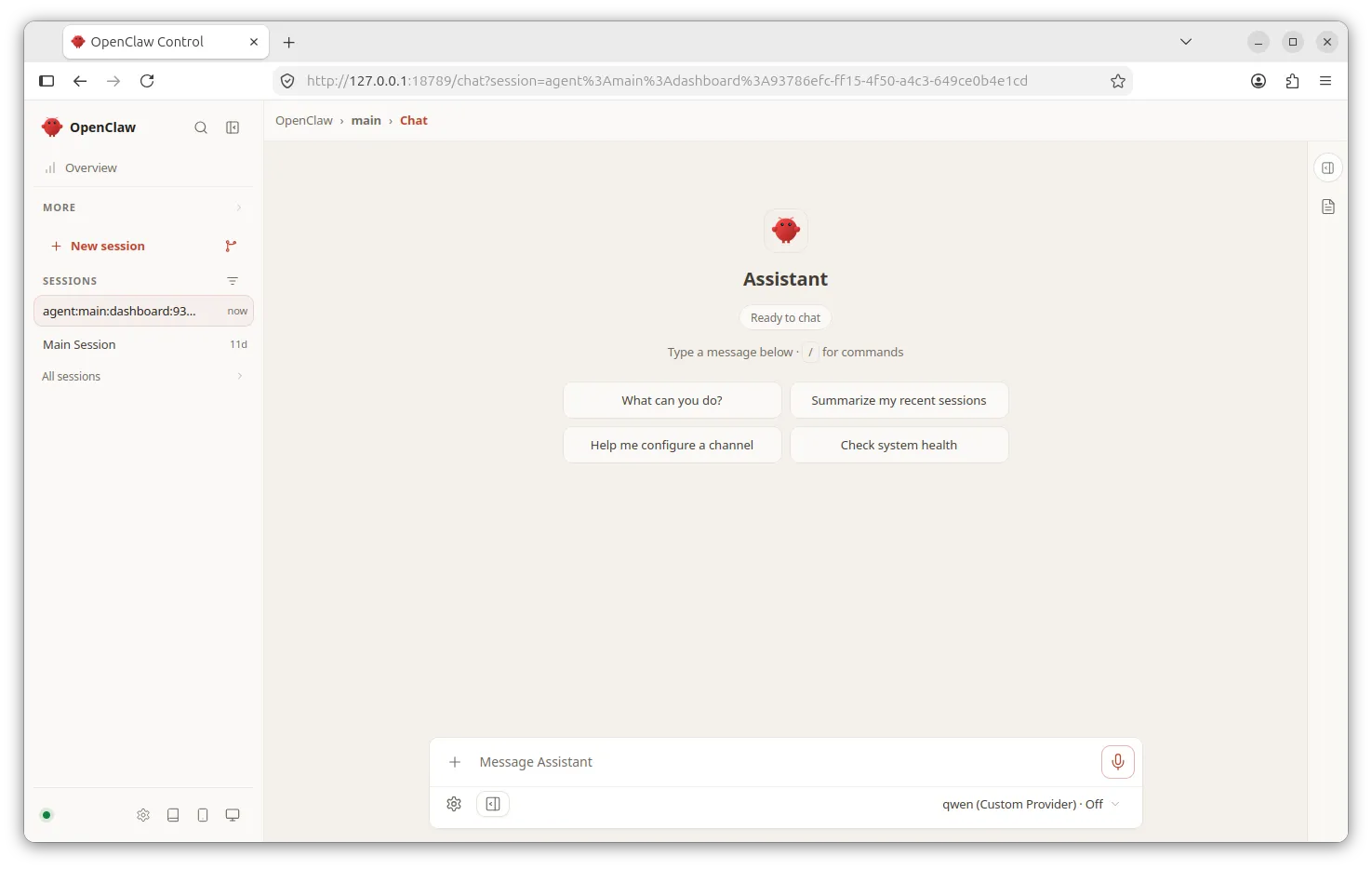Go back using browser back arrow
This screenshot has width=1372, height=869.
80,81
